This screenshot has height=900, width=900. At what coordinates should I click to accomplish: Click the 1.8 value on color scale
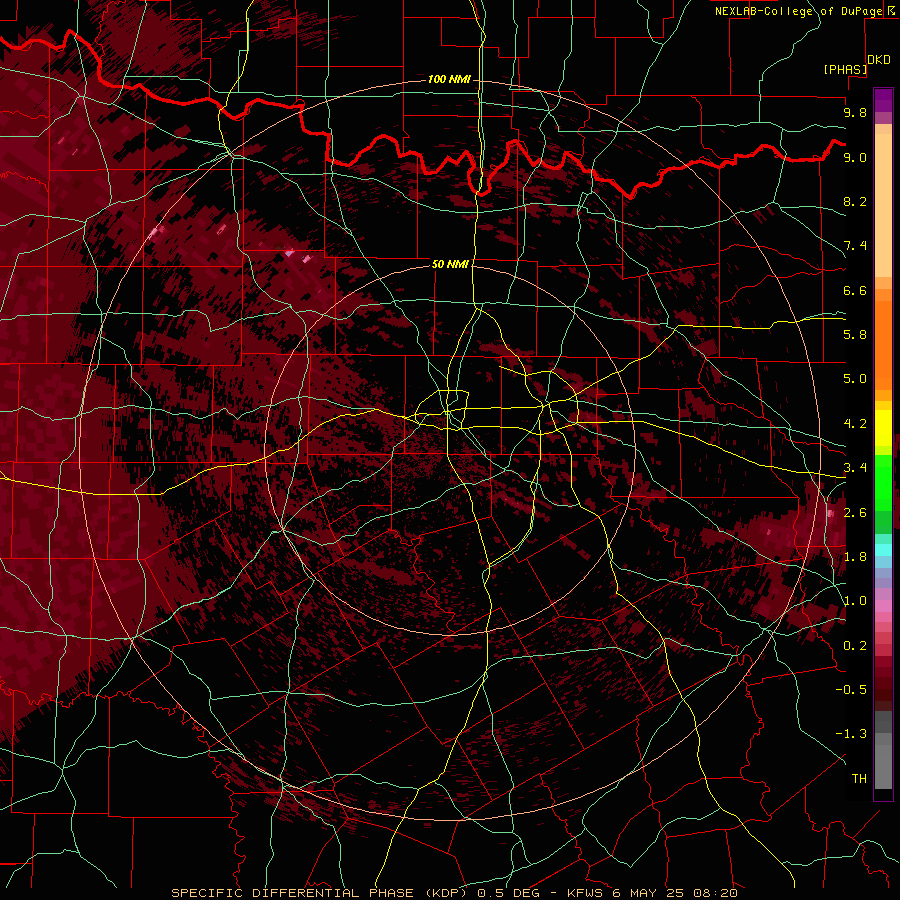tap(855, 557)
